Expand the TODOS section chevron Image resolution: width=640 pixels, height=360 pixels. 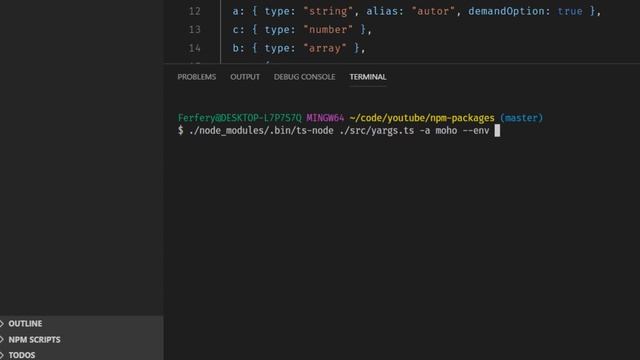click(x=2, y=355)
